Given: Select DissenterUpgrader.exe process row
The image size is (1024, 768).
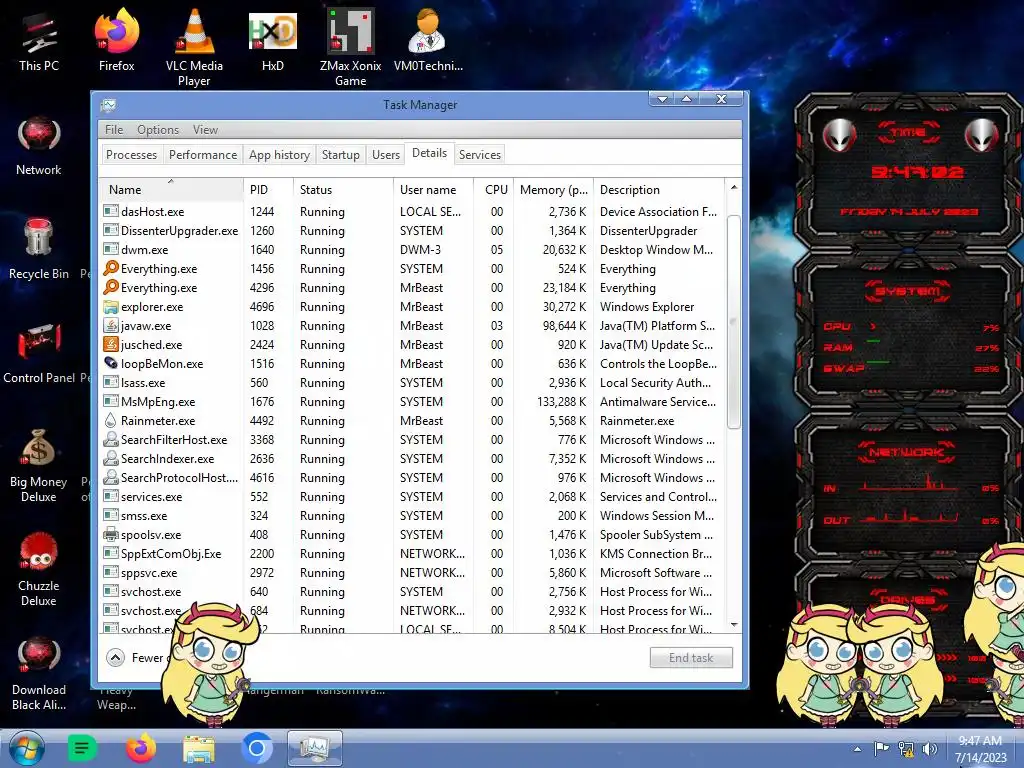Looking at the screenshot, I should (x=411, y=231).
